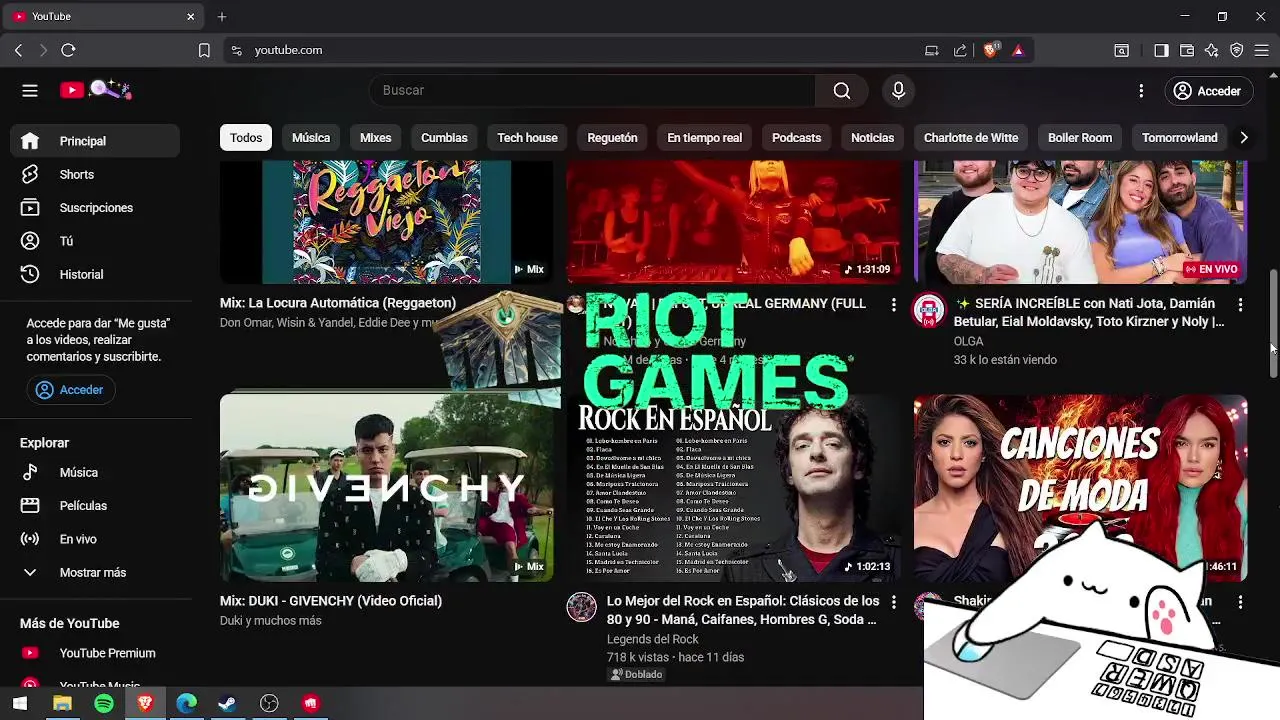Select the Todos filter chip
Viewport: 1280px width, 720px height.
click(246, 138)
